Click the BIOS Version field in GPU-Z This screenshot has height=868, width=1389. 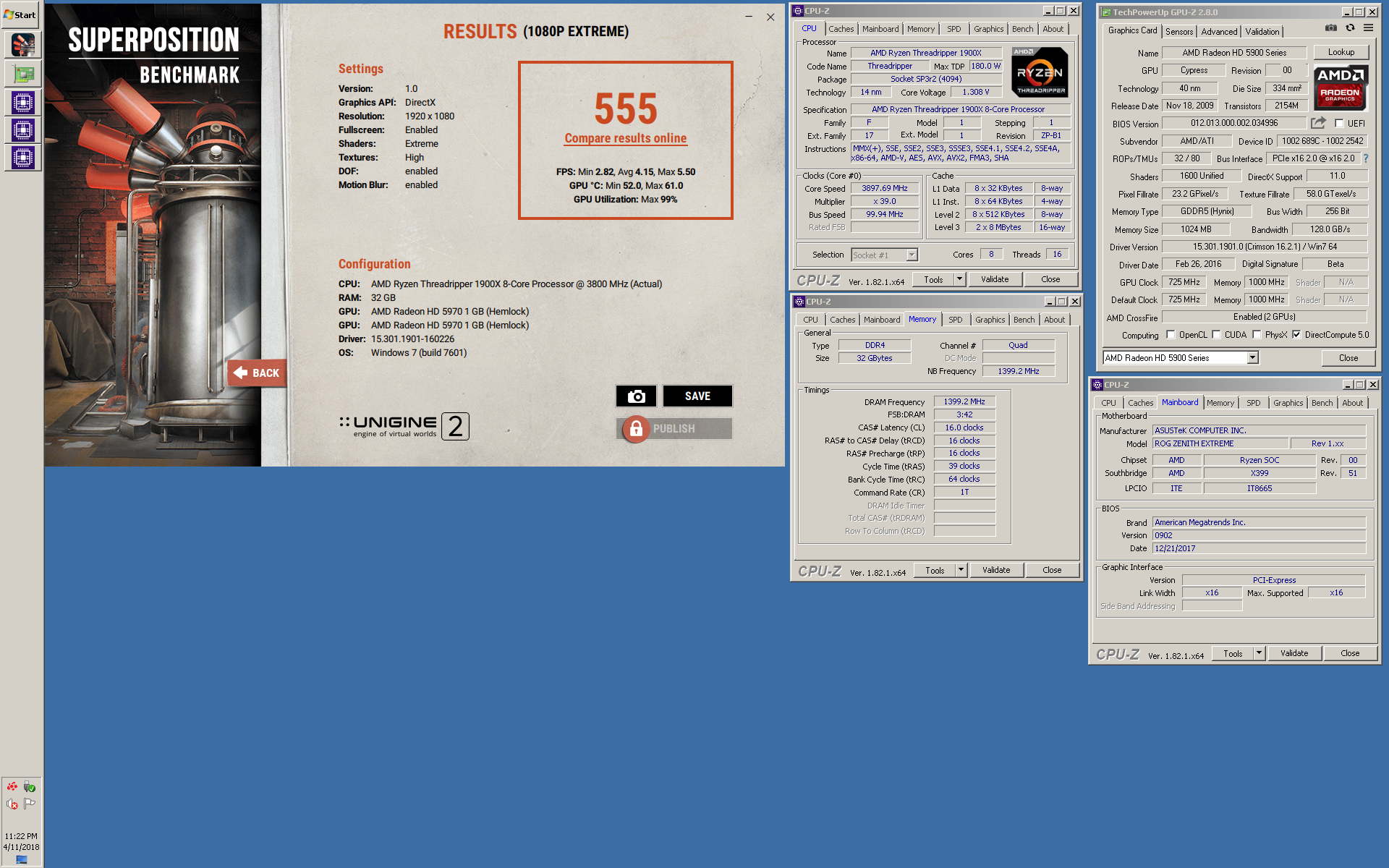(x=1234, y=123)
